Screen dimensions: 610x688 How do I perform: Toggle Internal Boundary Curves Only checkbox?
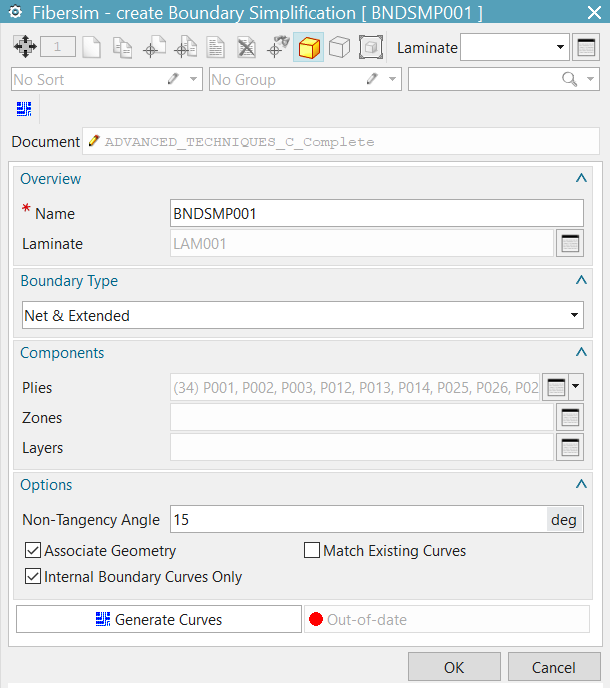33,577
